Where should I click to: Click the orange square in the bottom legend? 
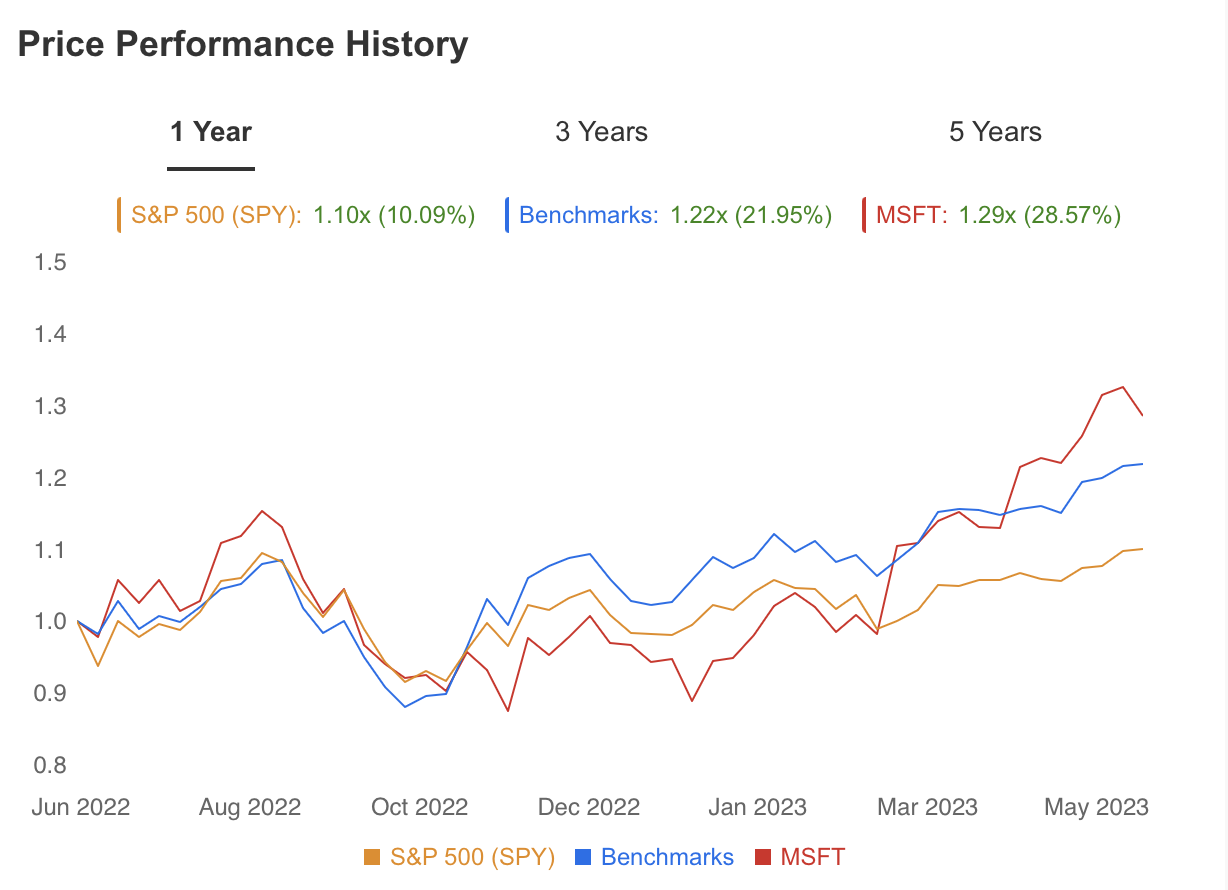372,857
